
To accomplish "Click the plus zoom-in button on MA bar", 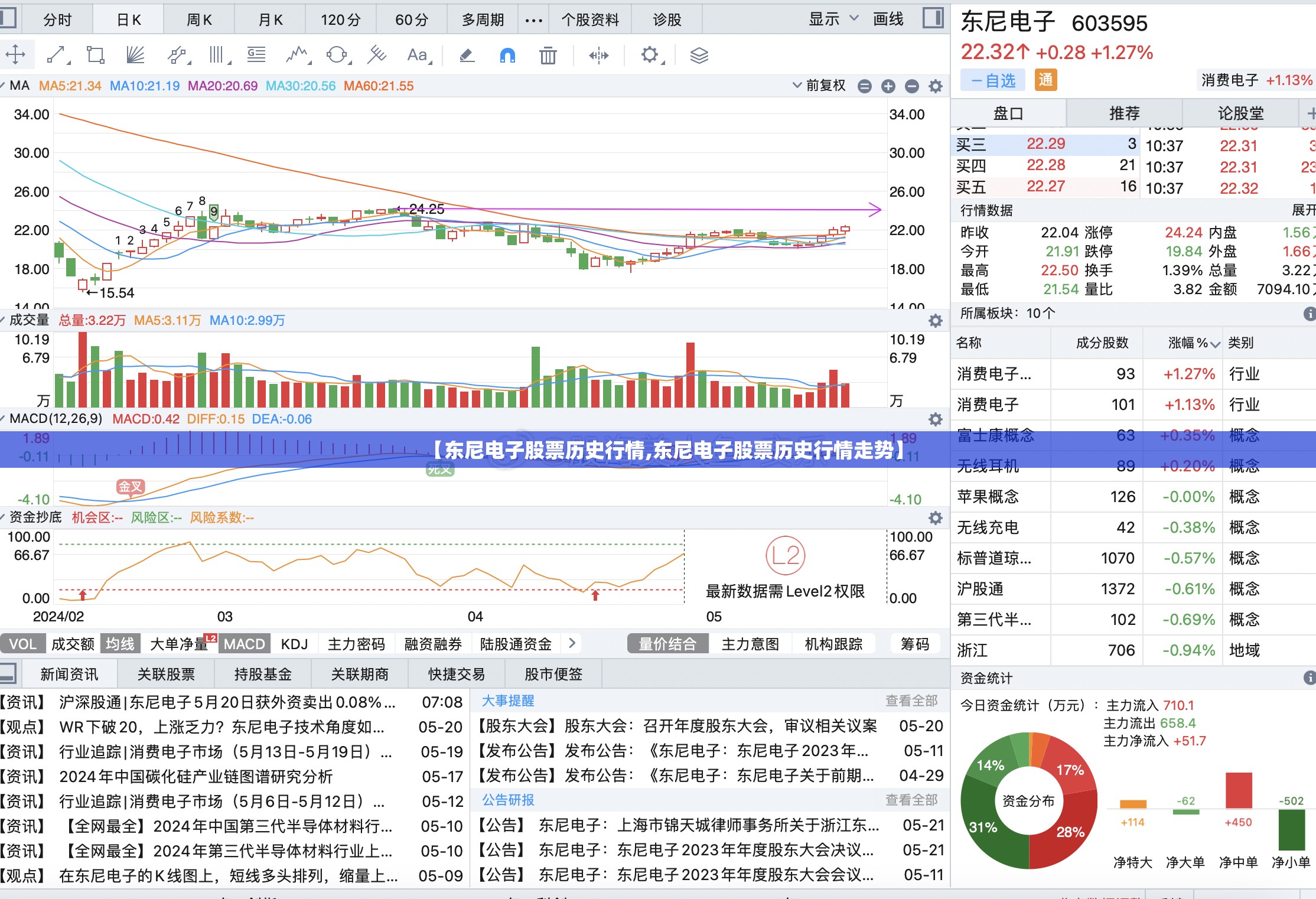I will pyautogui.click(x=888, y=86).
